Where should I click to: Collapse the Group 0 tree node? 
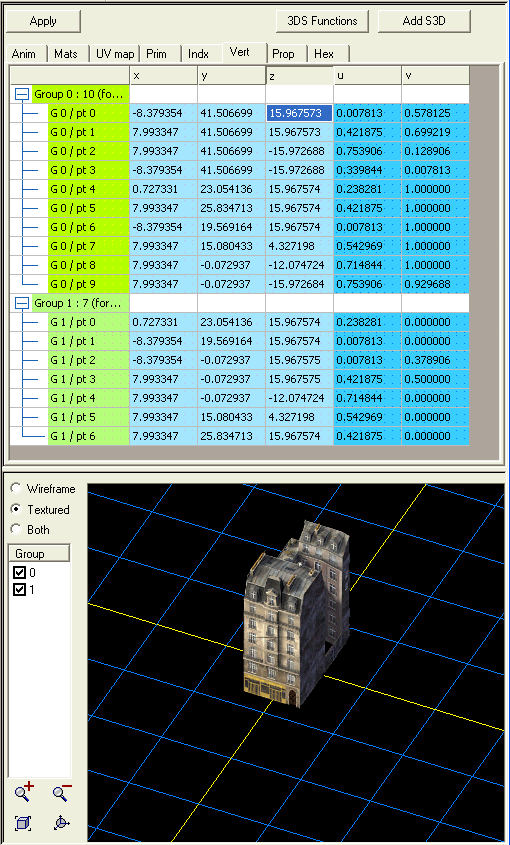[x=22, y=94]
